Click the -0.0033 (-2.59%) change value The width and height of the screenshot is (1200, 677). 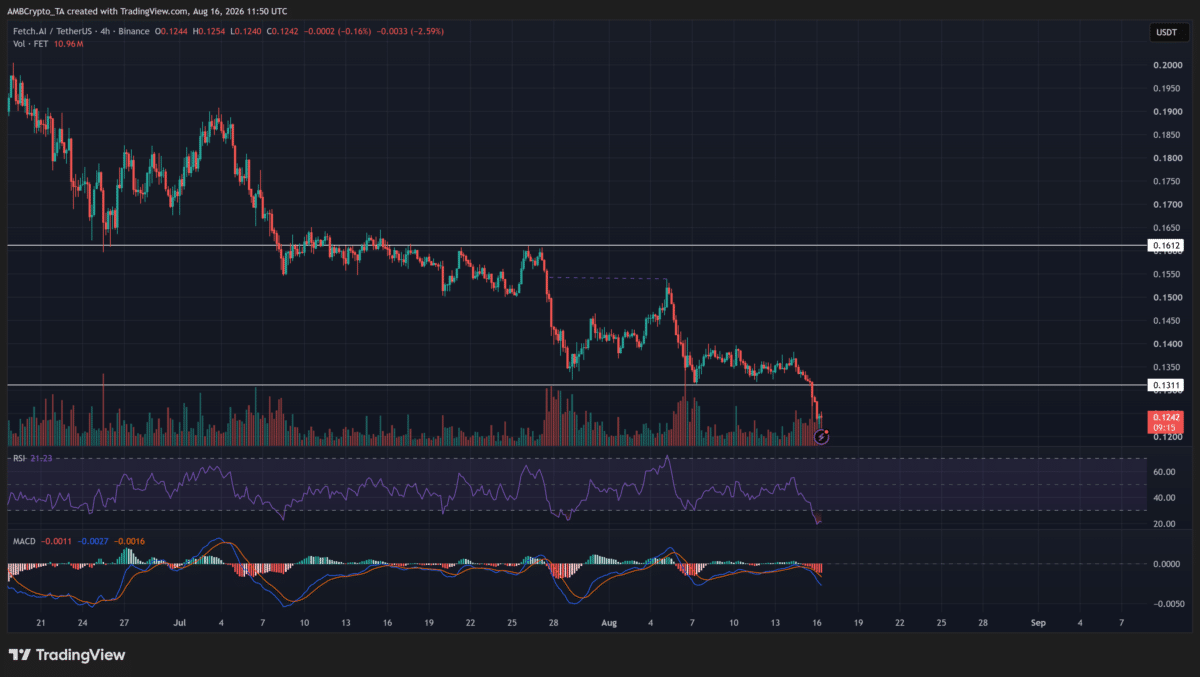tap(412, 31)
